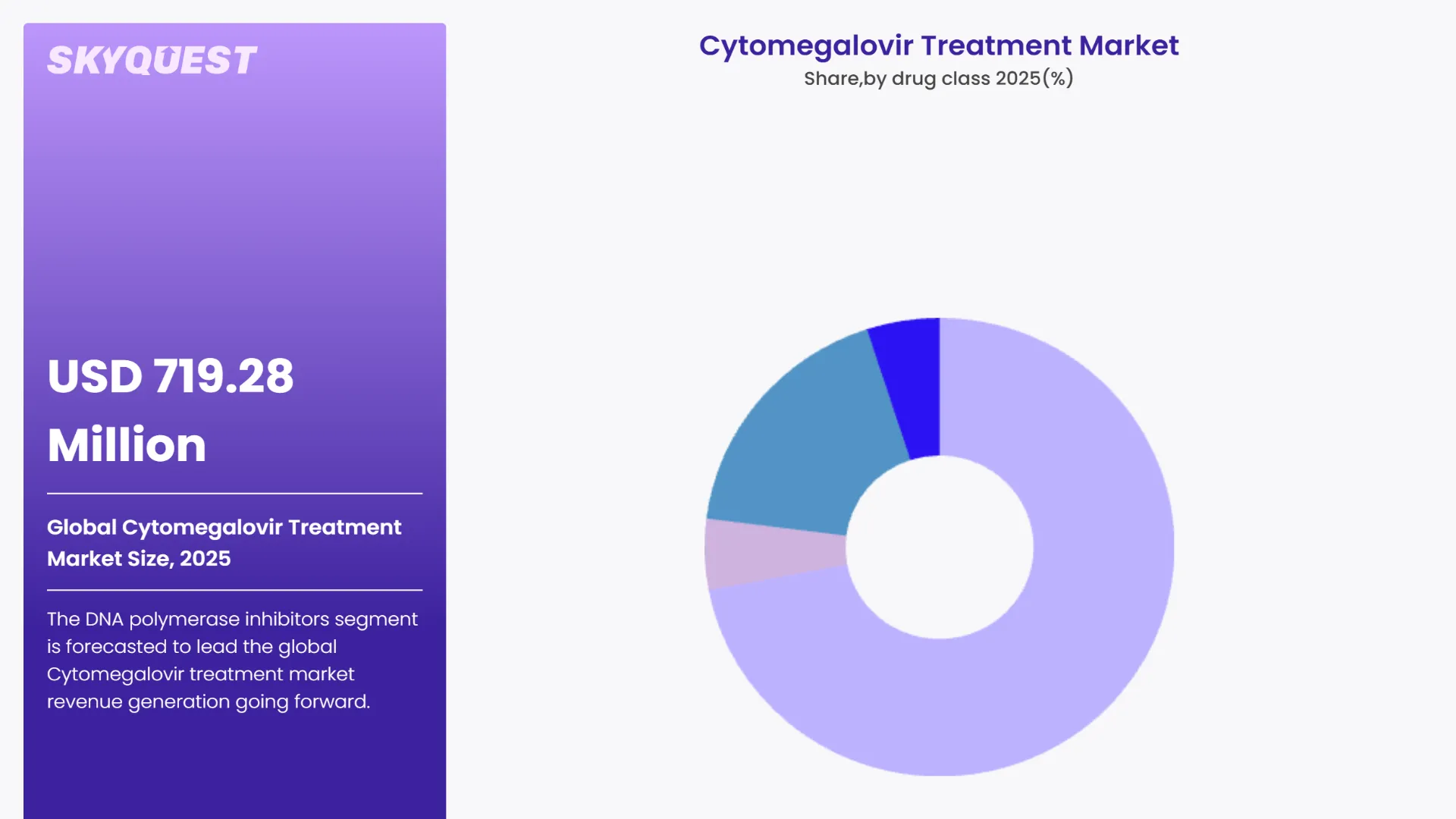Click the 'Cytomegalovir Treatment Market' chart title
This screenshot has width=1456, height=819.
click(939, 45)
